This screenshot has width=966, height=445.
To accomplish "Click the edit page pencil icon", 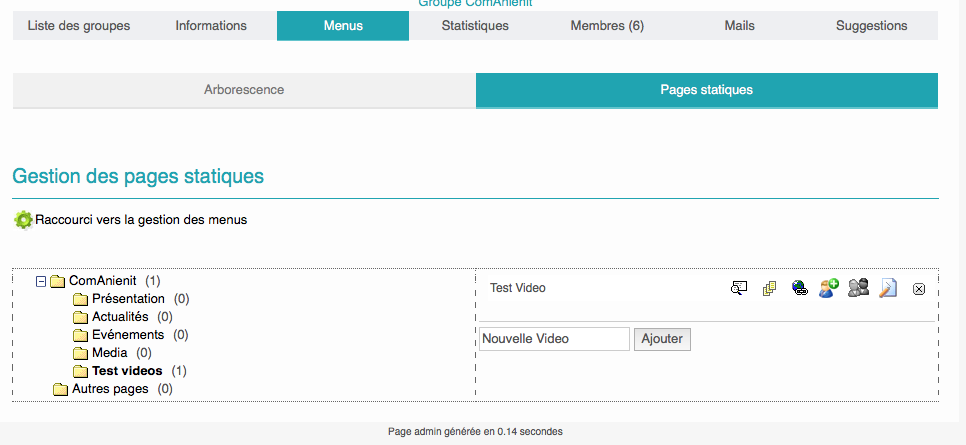I will click(888, 288).
